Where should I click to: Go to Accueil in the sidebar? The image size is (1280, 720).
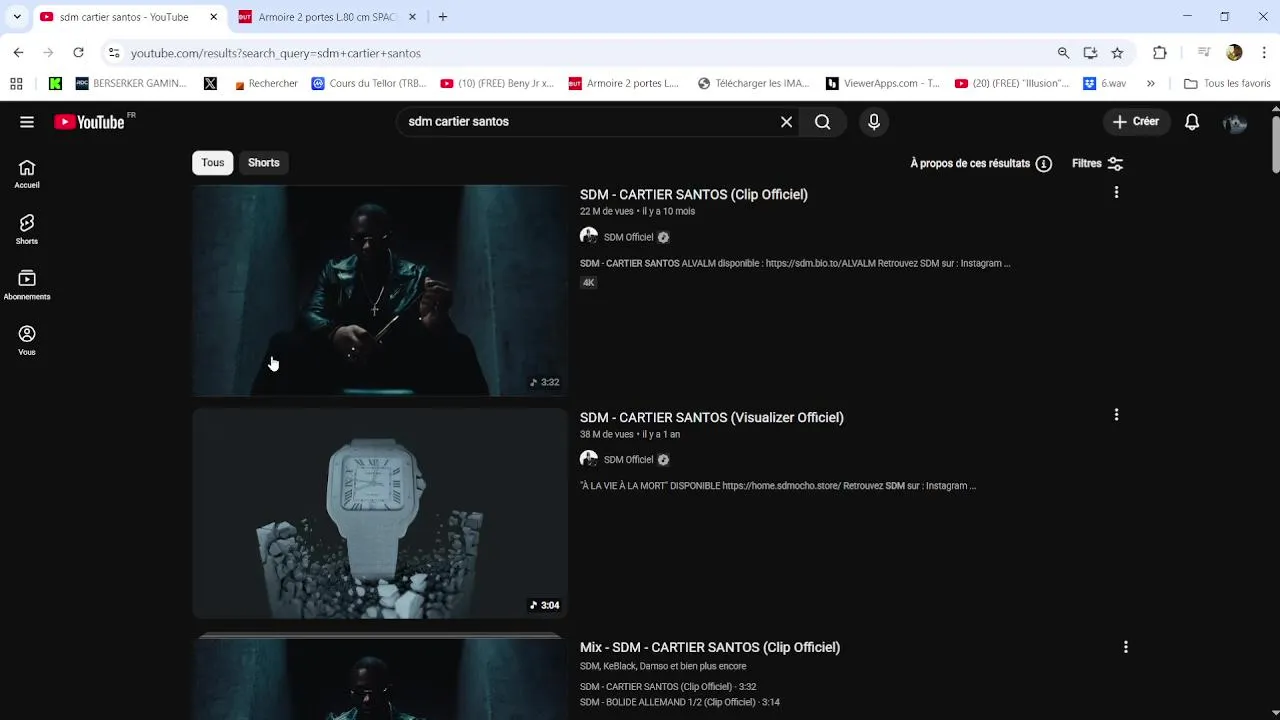[x=27, y=174]
